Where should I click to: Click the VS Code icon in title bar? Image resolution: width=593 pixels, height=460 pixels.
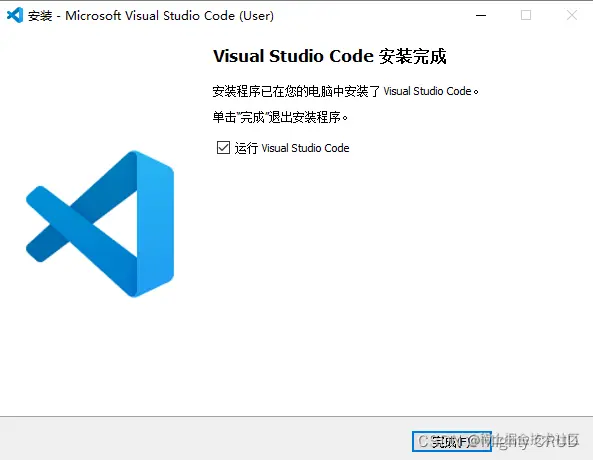[x=15, y=16]
